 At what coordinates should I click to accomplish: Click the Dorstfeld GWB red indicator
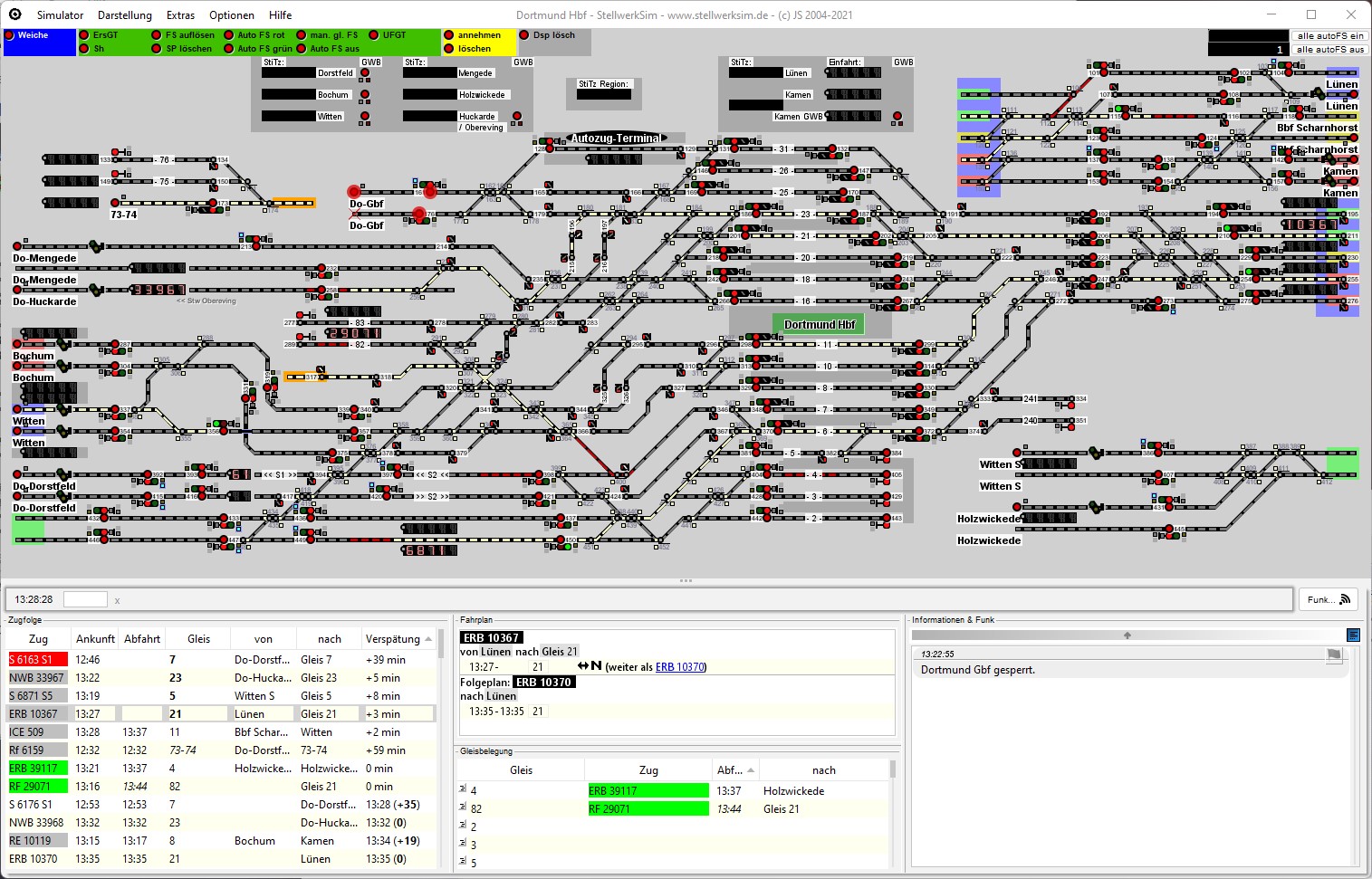click(x=365, y=73)
